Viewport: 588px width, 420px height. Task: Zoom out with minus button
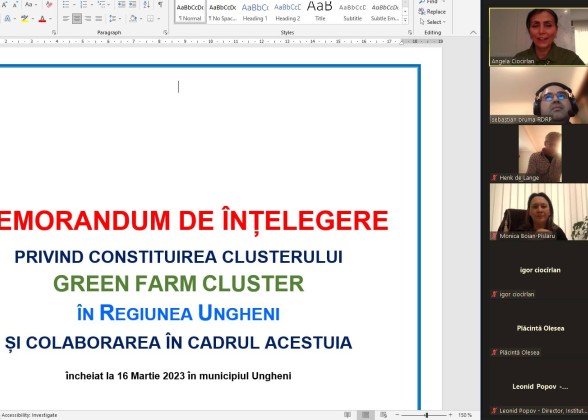coord(397,415)
